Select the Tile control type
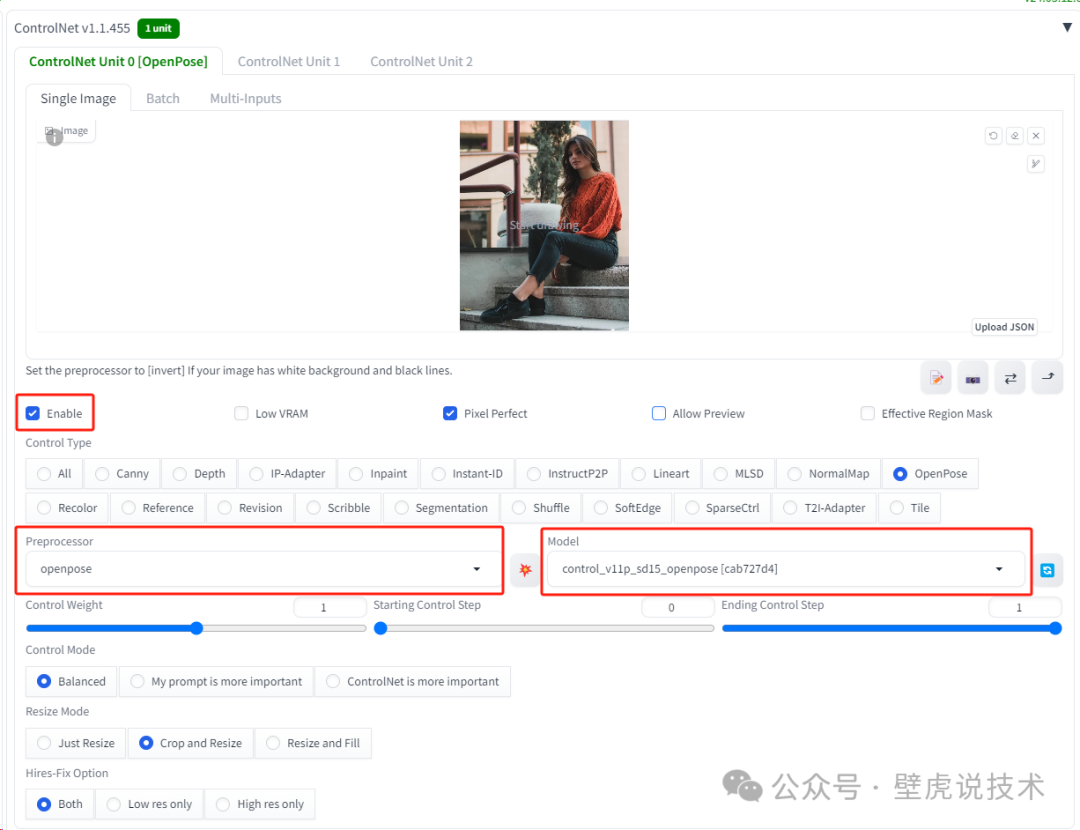 pyautogui.click(x=909, y=508)
